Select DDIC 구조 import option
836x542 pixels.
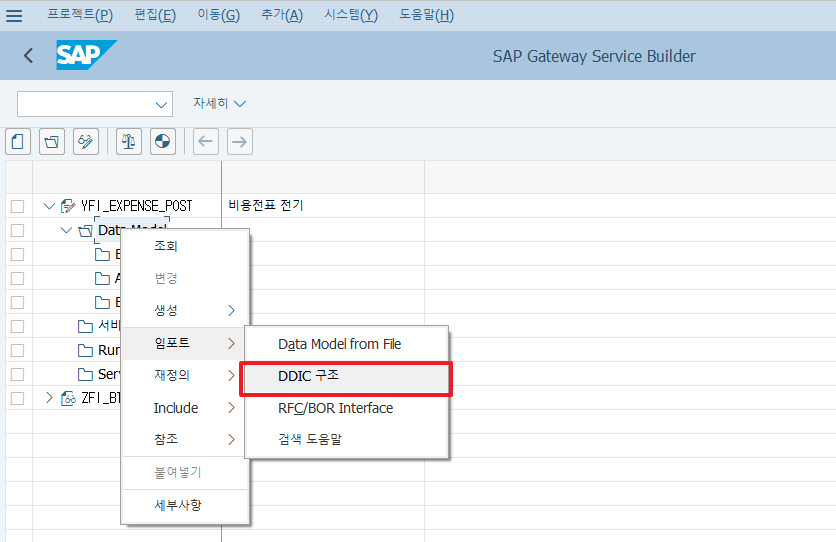346,378
